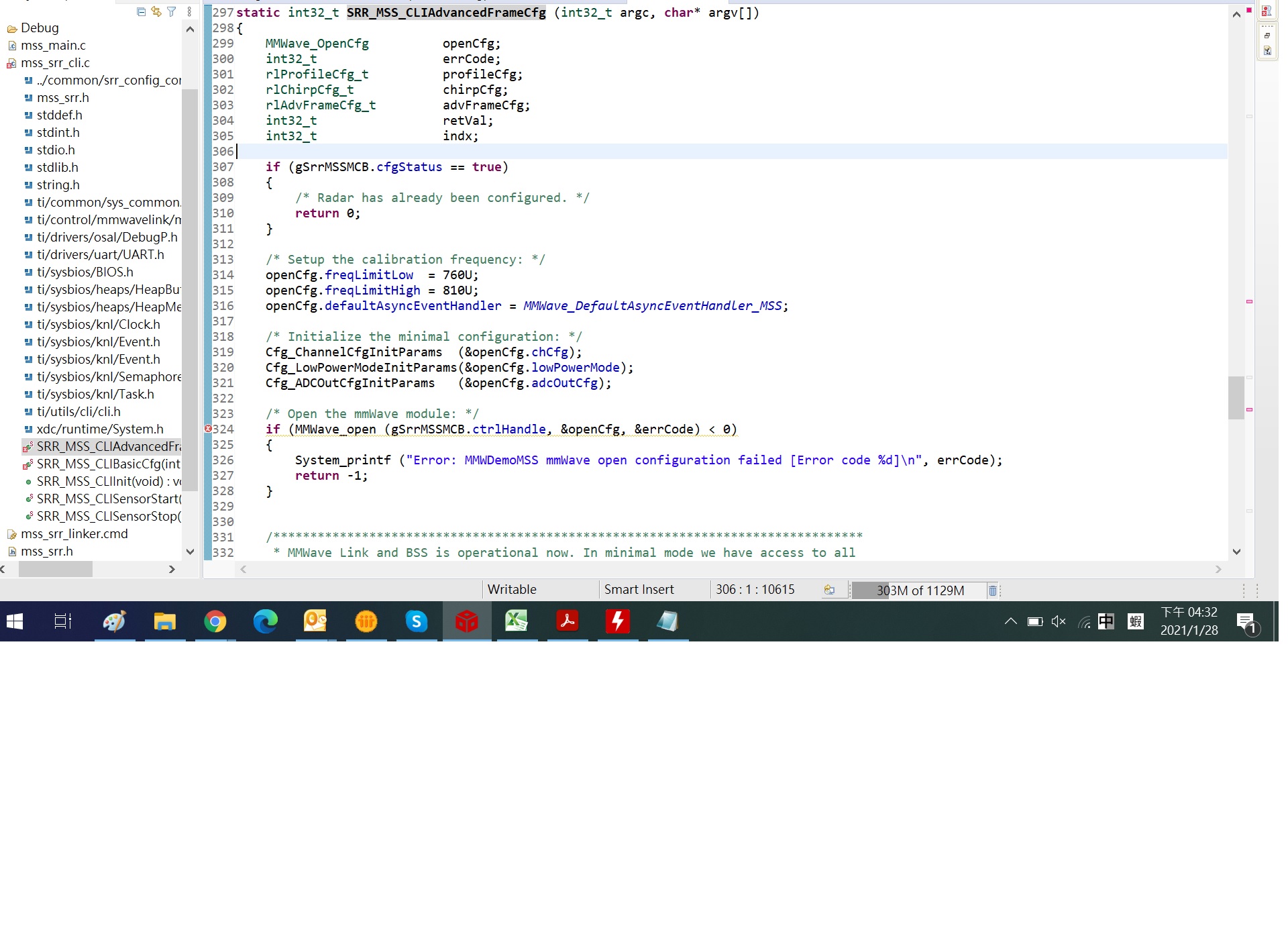Click editor horizontal scroll right arrow

coord(1219,570)
